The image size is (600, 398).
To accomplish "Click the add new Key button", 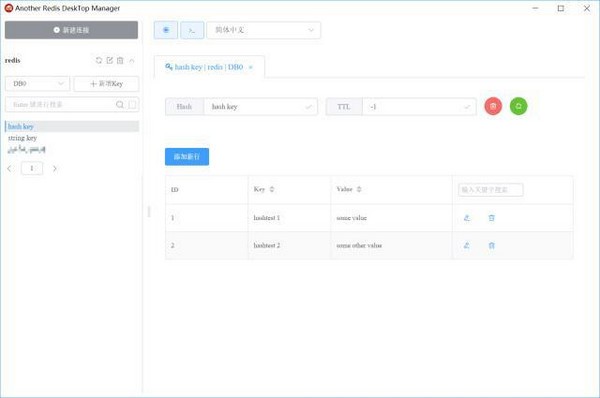I will point(106,83).
